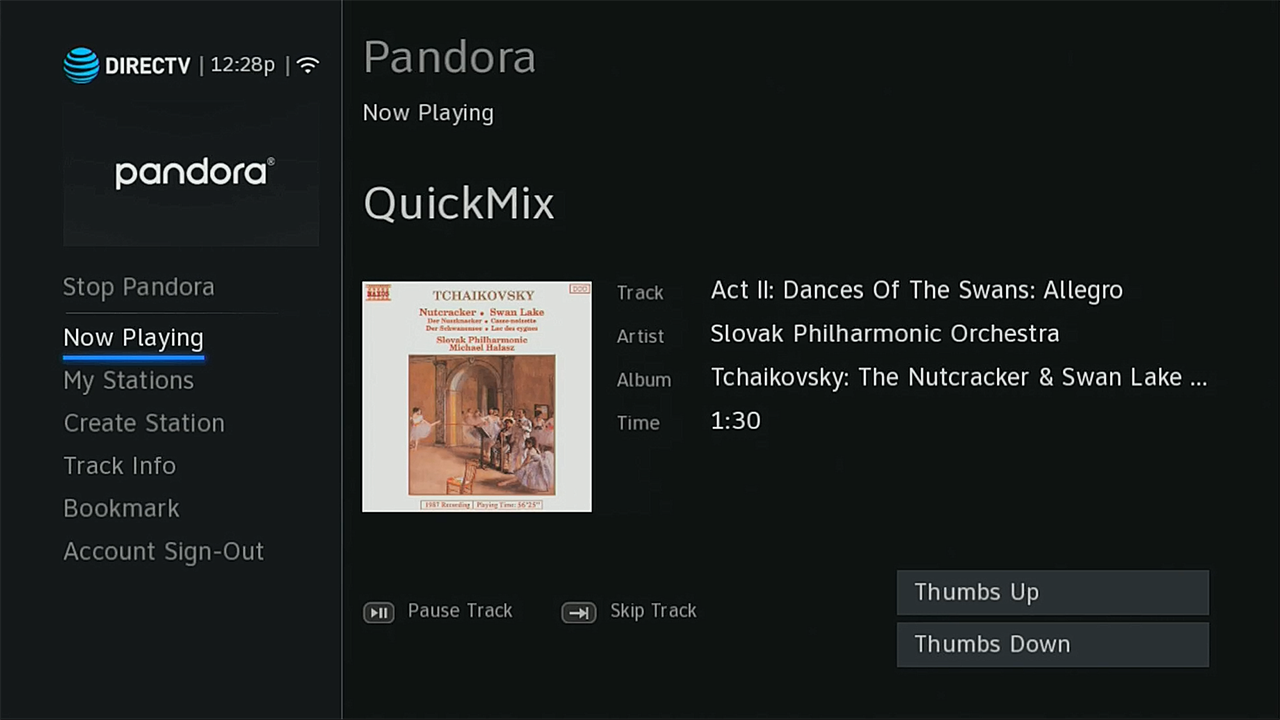
Task: Open My Stations from the sidebar
Action: pos(128,380)
